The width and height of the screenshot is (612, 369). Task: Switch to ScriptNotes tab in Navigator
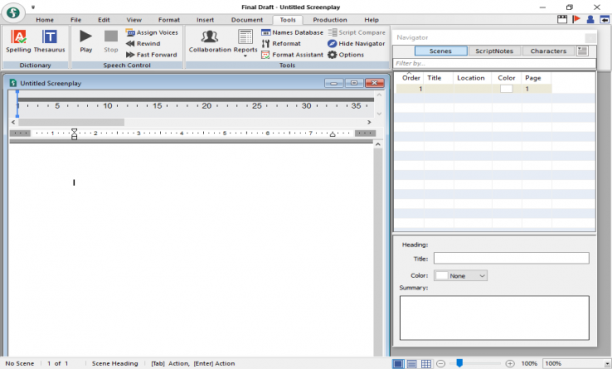[494, 51]
